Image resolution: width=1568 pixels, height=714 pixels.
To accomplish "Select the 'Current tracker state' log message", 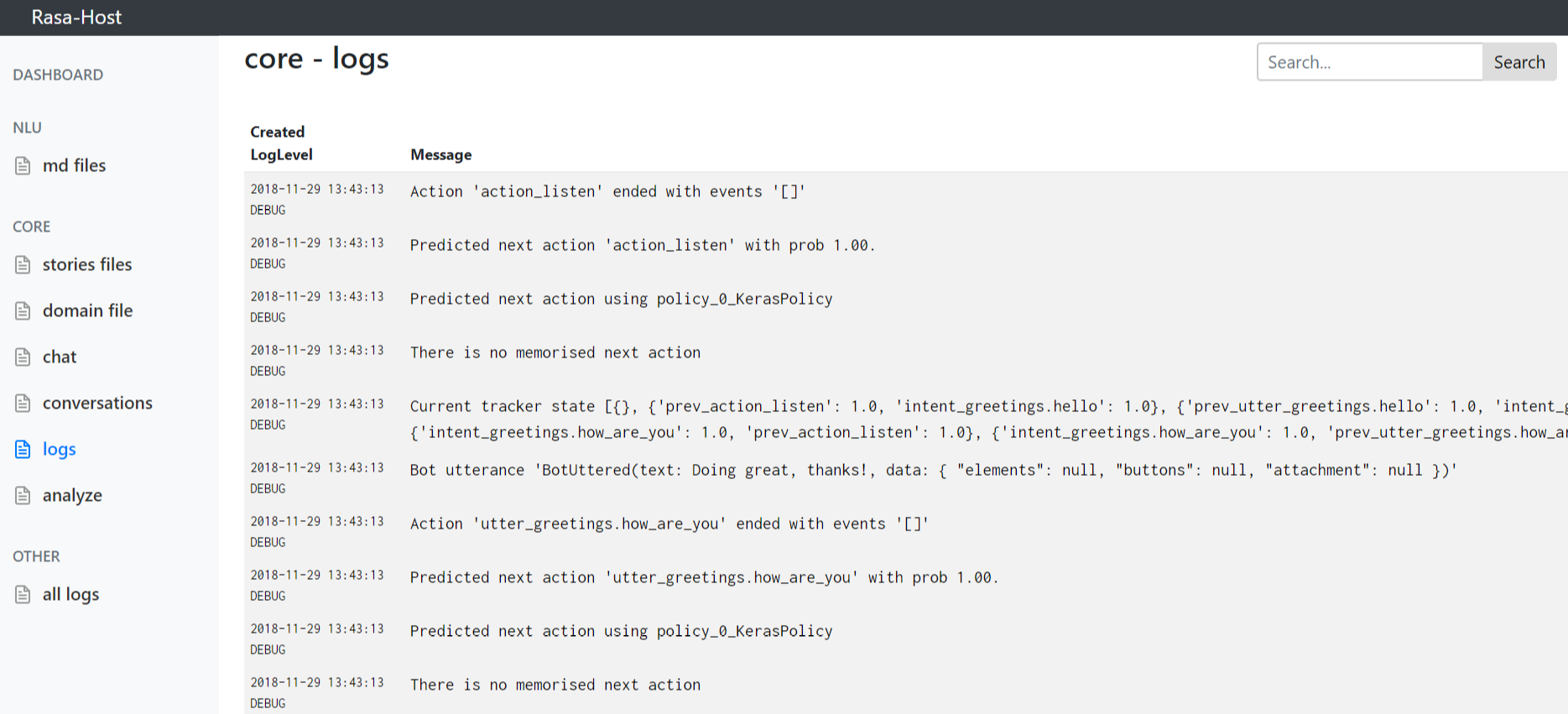I will click(988, 419).
